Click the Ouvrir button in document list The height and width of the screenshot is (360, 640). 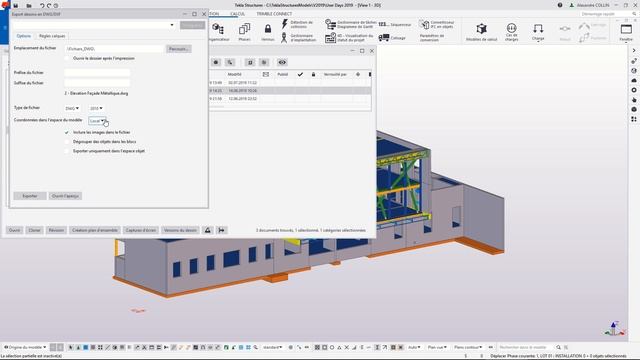coord(14,230)
